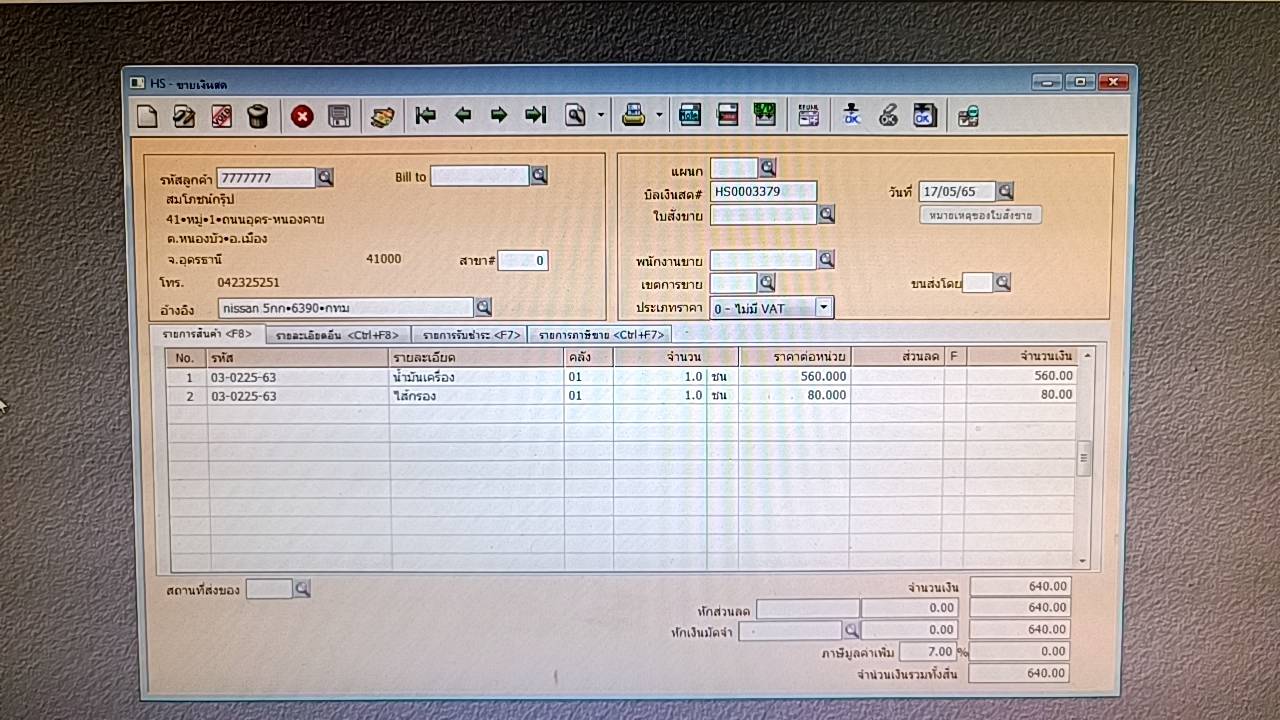Screen dimensions: 1280x720
Task: Click the amount cell 560.00
Action: (1021, 376)
